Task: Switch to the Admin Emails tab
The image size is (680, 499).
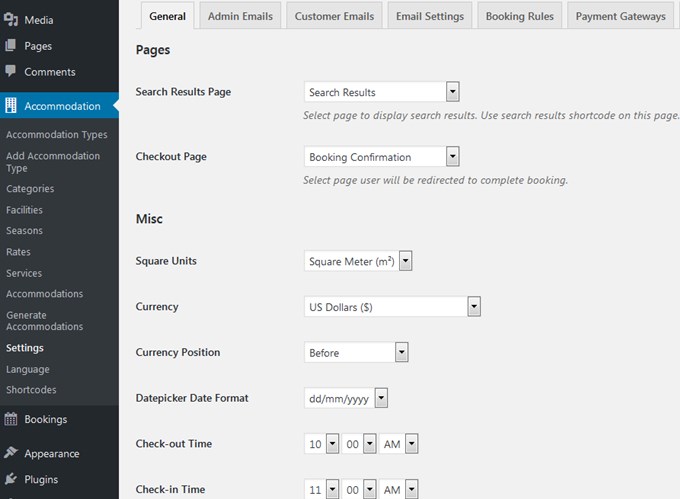Action: pos(240,16)
